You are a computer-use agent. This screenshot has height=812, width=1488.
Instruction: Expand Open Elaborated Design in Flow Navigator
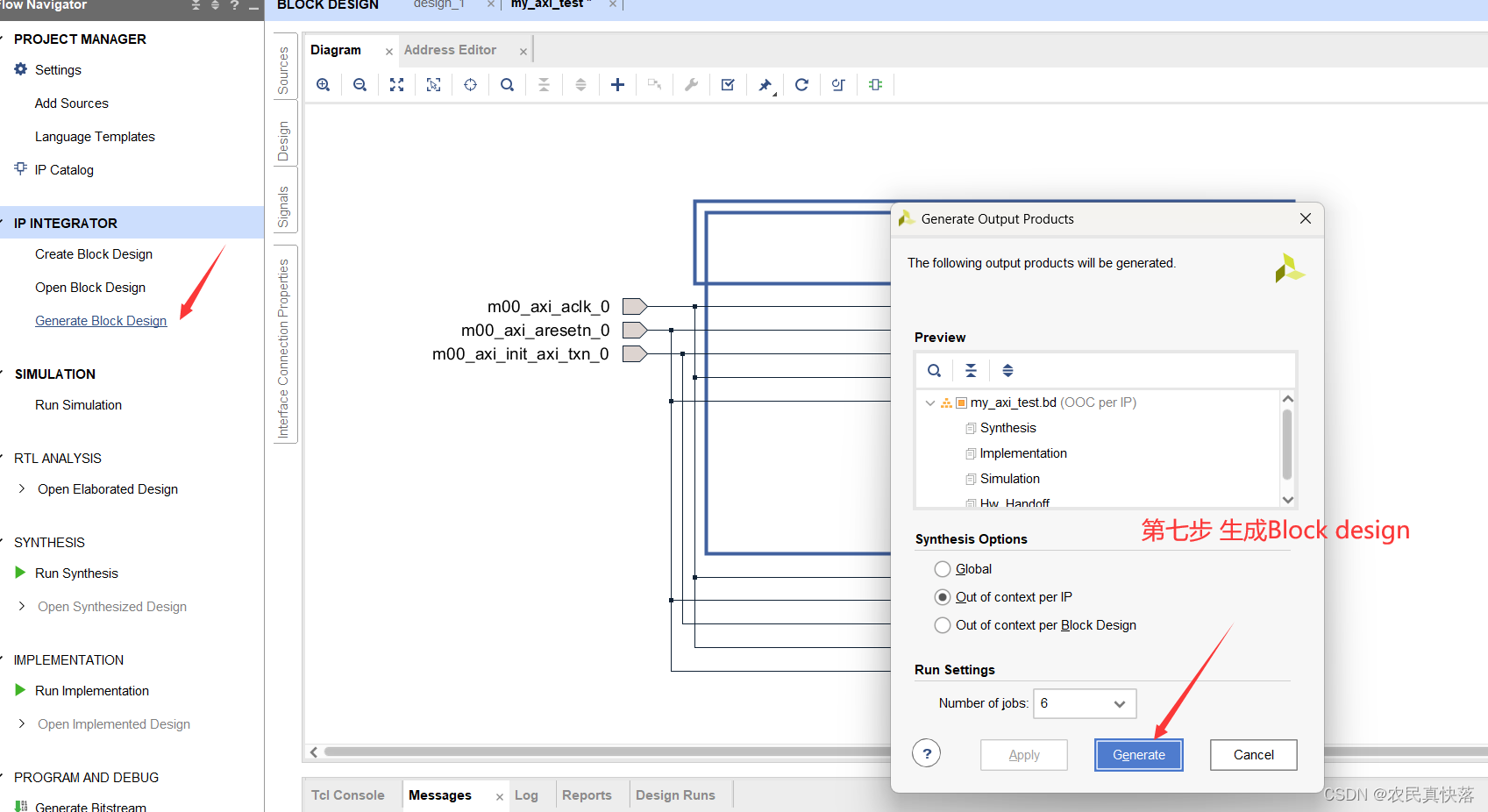click(22, 489)
